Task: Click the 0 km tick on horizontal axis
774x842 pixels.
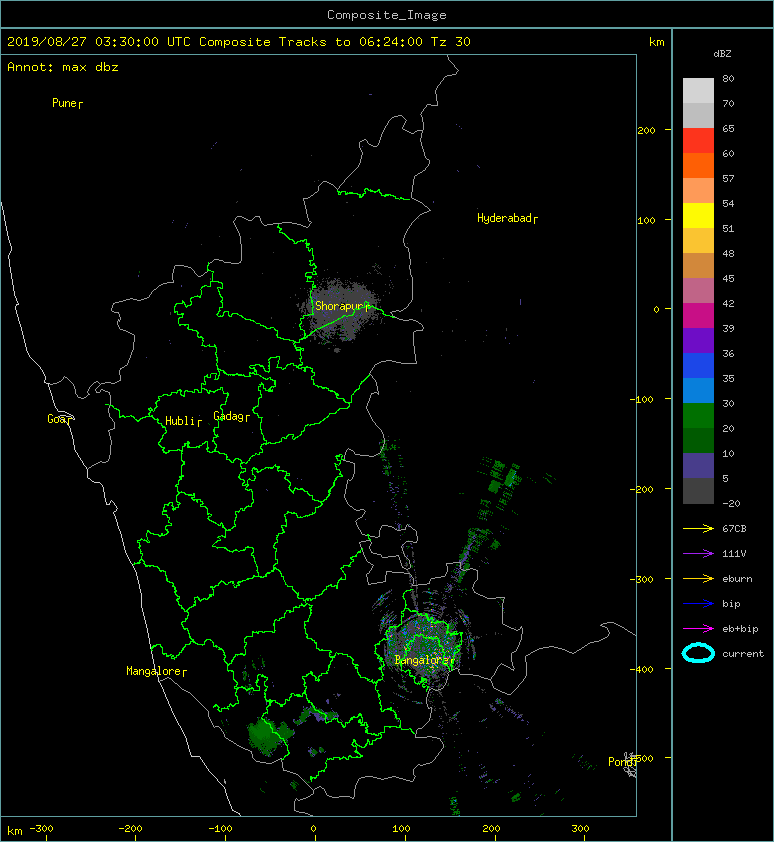Action: click(x=314, y=829)
